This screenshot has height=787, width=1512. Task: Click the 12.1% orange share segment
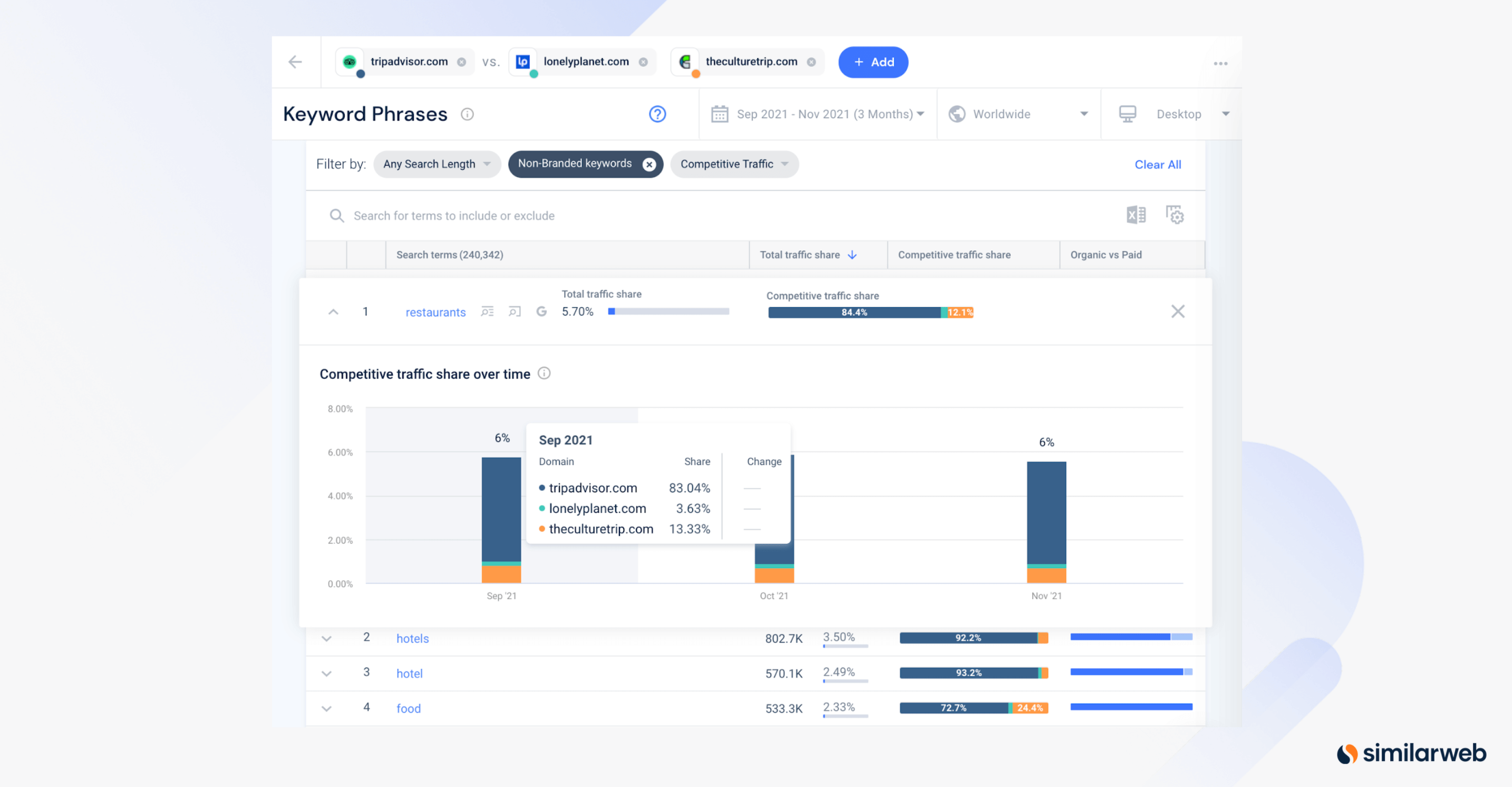[959, 312]
